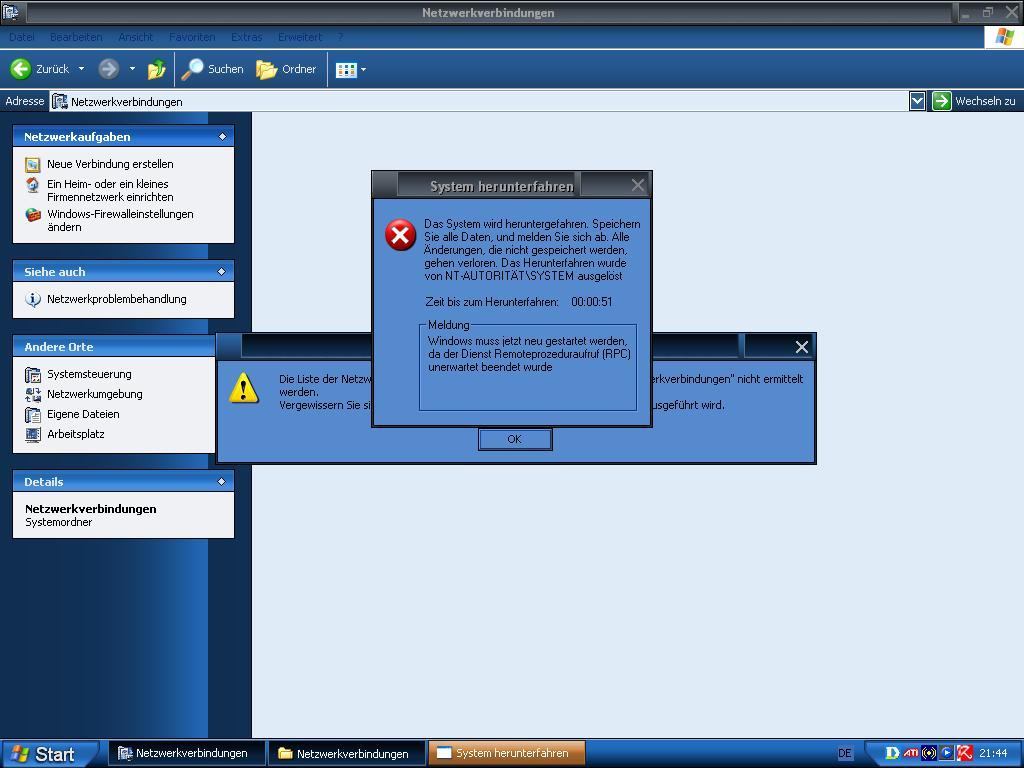The width and height of the screenshot is (1024, 768).
Task: Open the Extras menu
Action: tap(246, 37)
